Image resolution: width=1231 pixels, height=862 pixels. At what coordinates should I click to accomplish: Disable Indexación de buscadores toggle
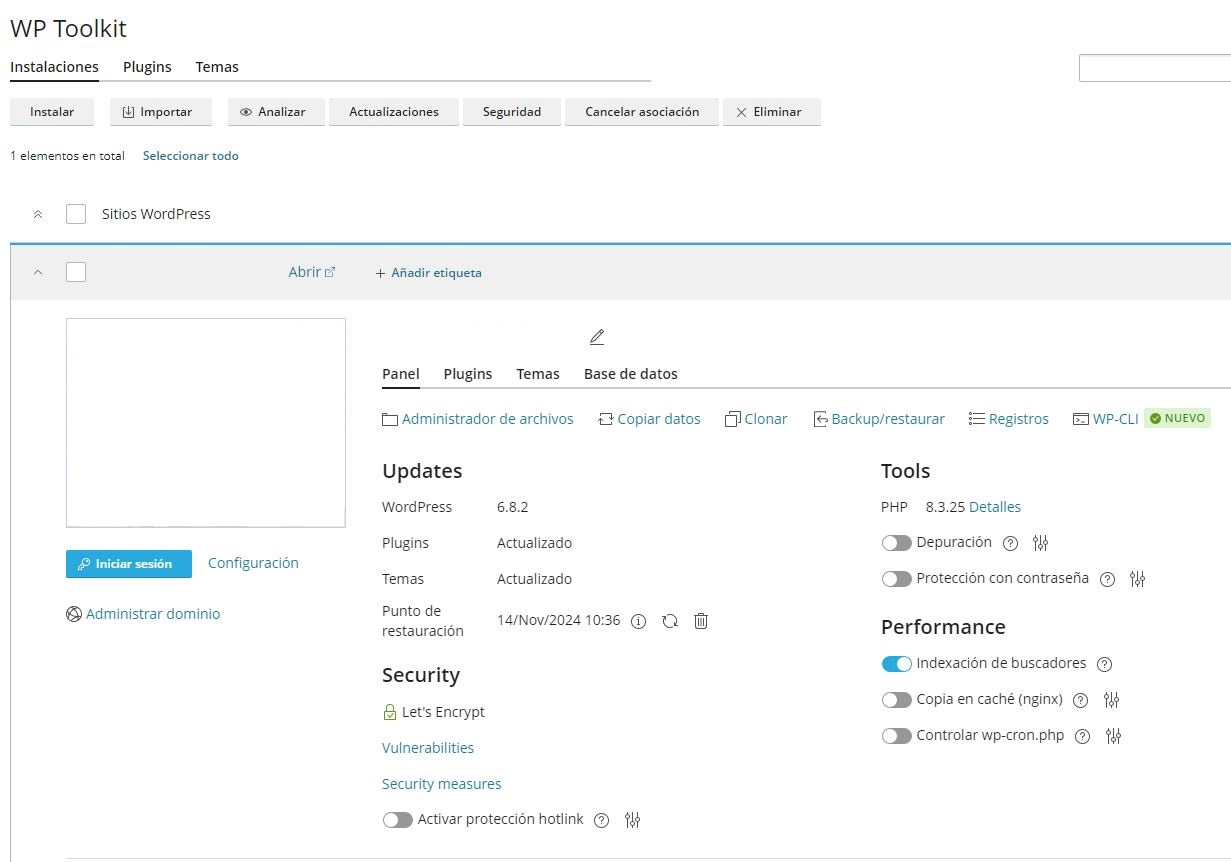tap(896, 664)
